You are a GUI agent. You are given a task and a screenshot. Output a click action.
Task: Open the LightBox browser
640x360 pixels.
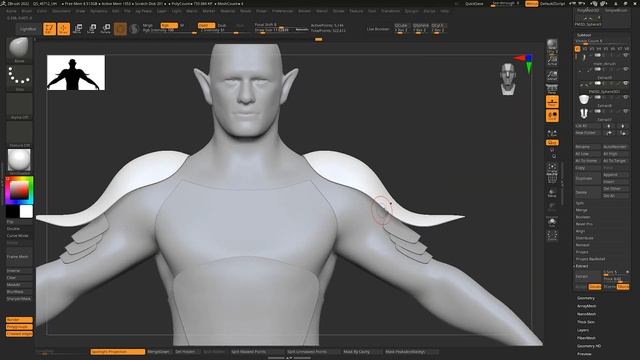point(28,29)
